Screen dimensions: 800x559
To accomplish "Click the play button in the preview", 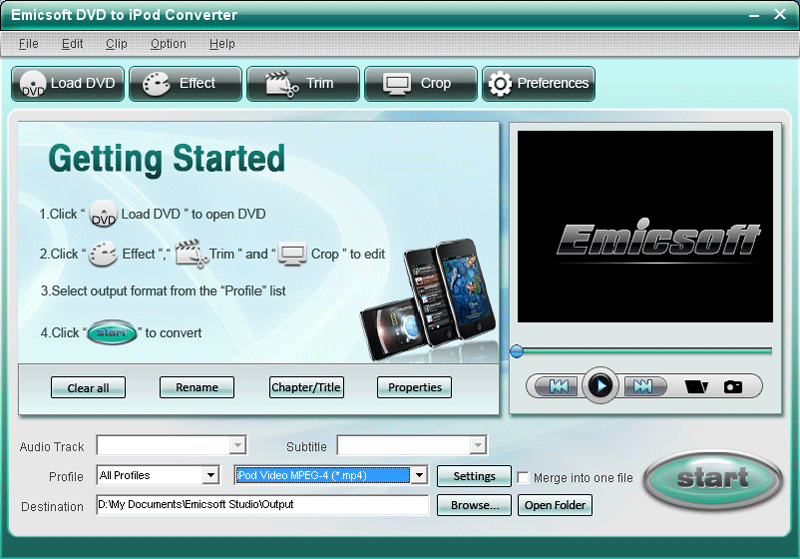I will (601, 386).
